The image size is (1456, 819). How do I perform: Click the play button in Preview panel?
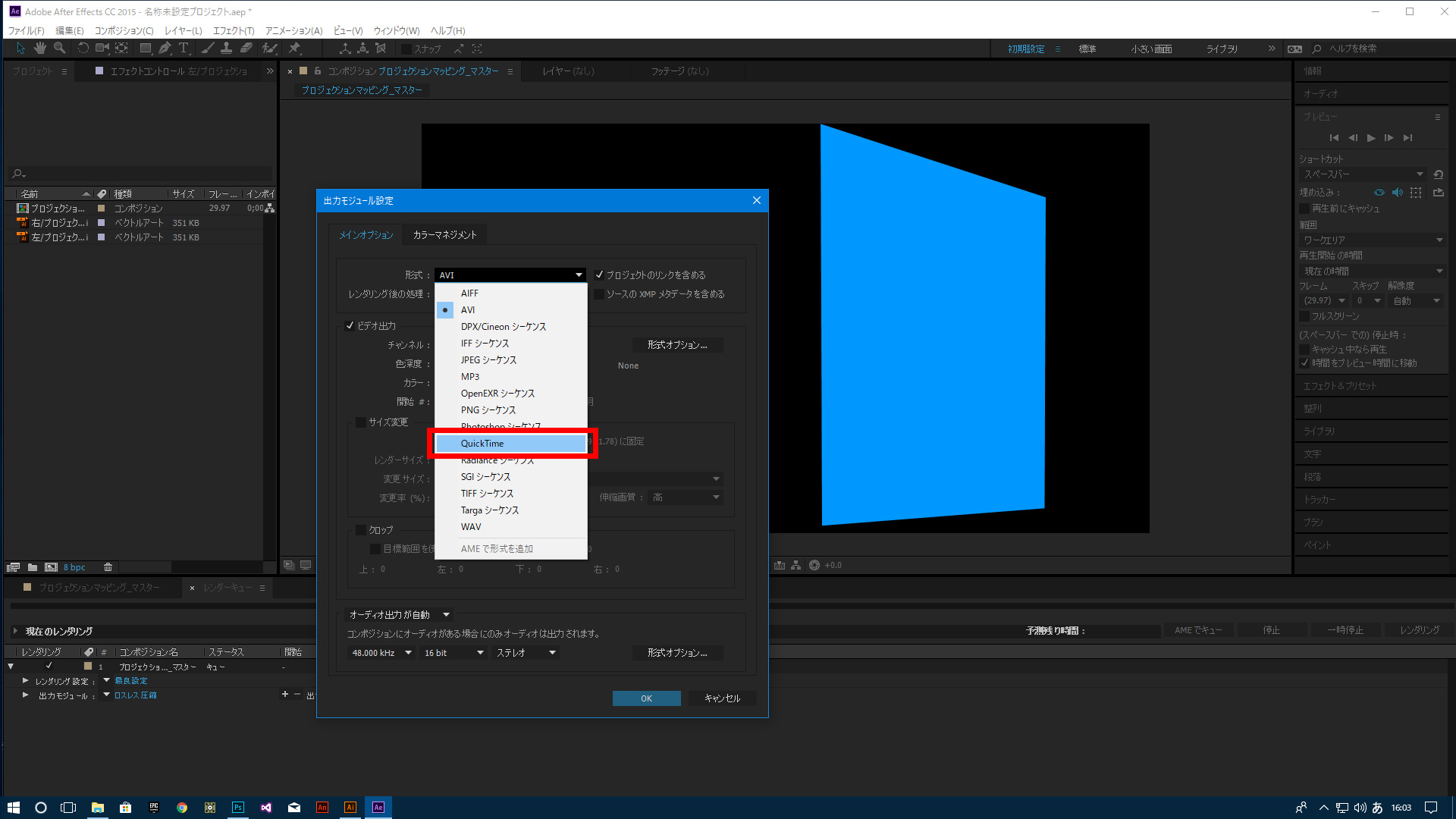1371,138
